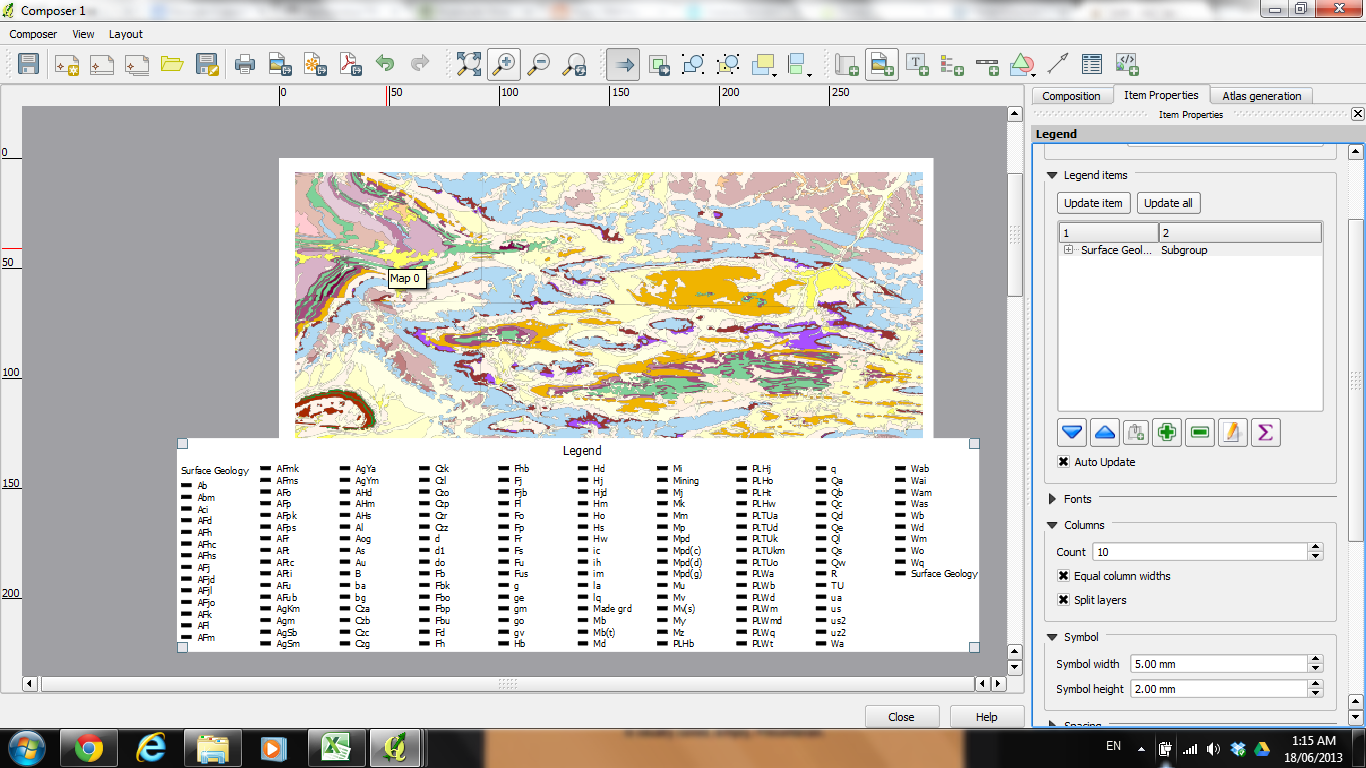
Task: Toggle Equal column widths checkbox
Action: 1064,576
